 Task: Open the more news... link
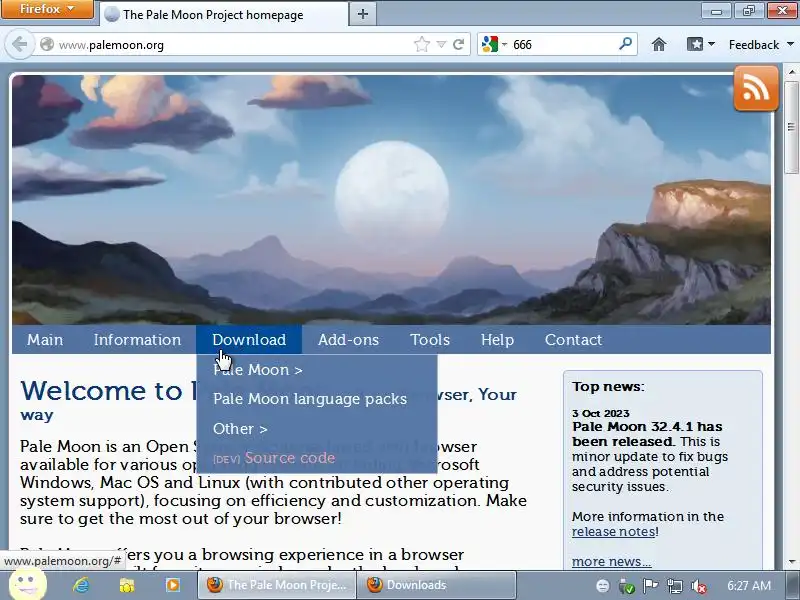(x=611, y=561)
